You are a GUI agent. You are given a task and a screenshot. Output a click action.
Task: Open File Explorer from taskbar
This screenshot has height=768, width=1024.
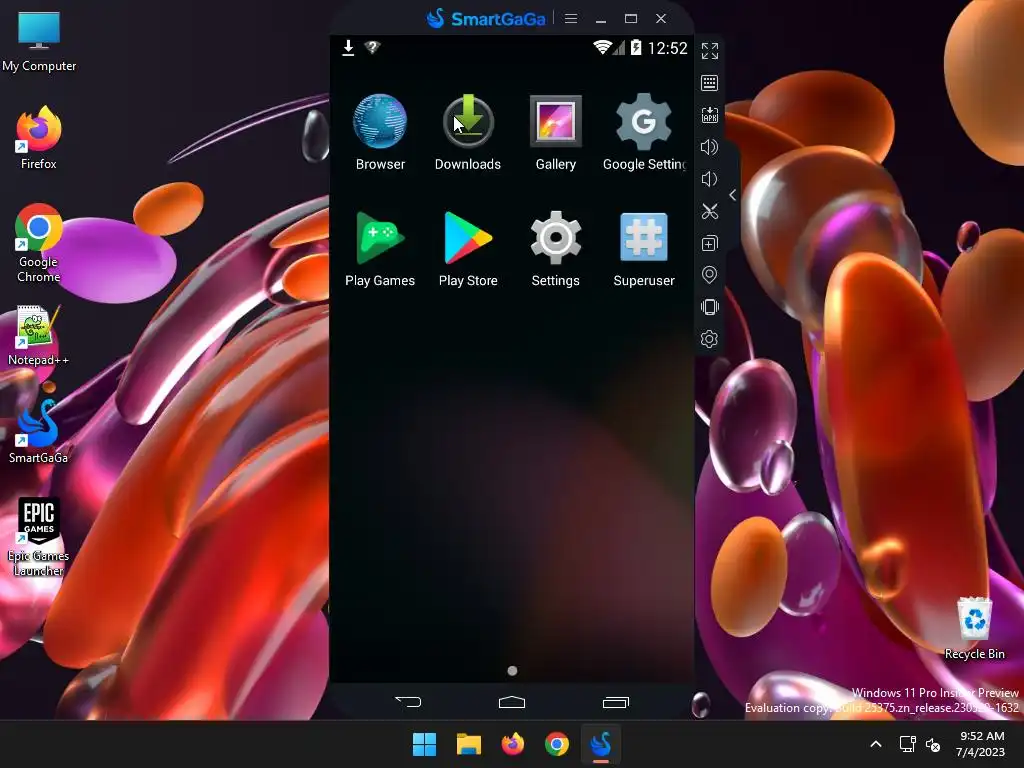pyautogui.click(x=469, y=744)
